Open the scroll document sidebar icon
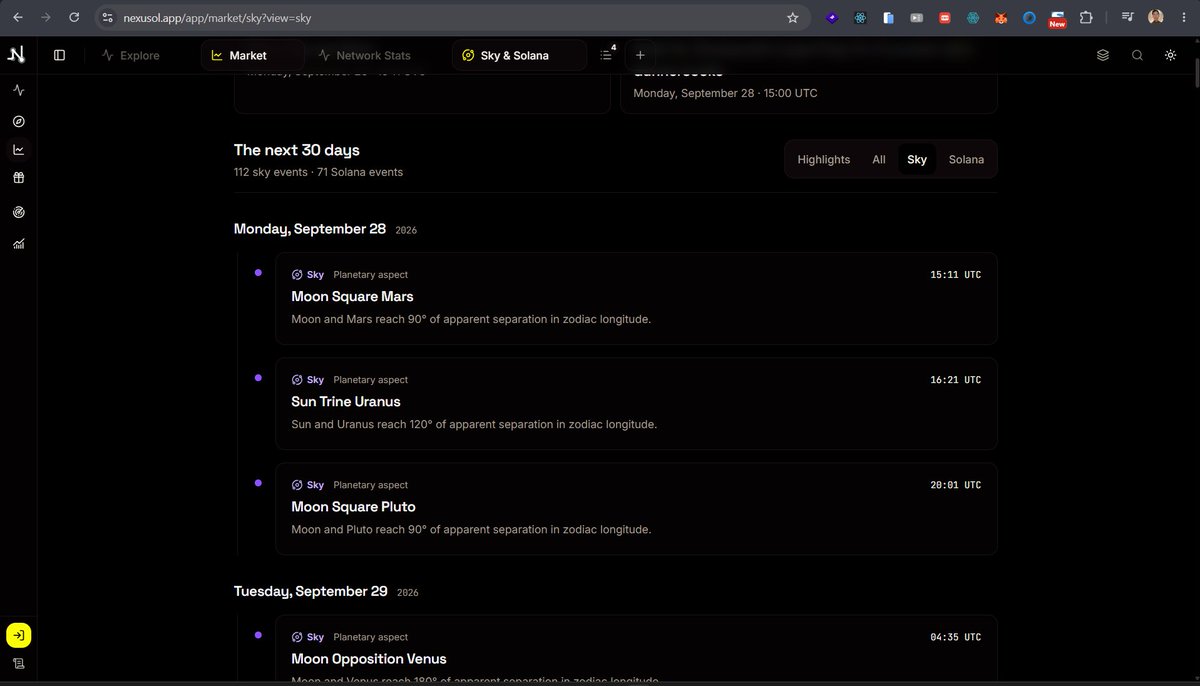 click(x=18, y=664)
